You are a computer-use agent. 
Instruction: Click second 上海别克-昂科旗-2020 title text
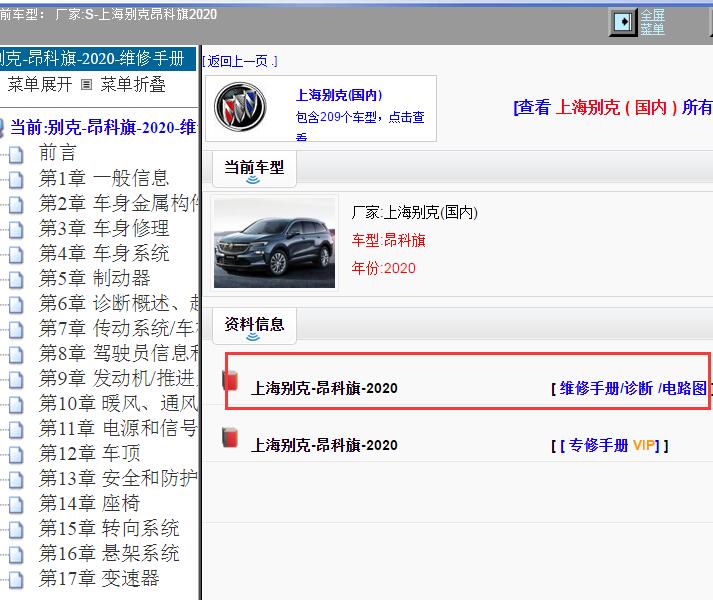click(324, 445)
